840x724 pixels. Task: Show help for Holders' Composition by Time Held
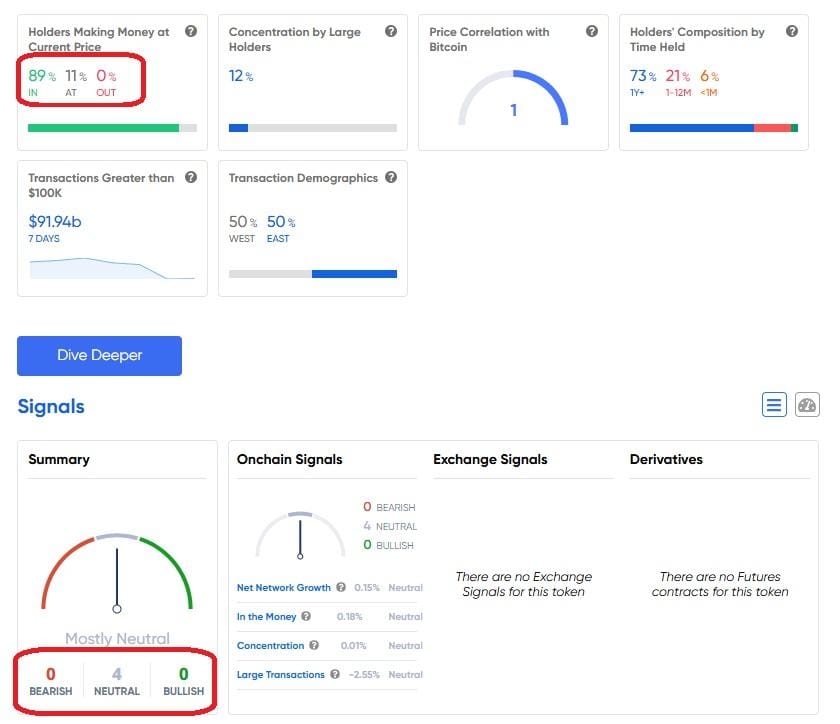[x=792, y=32]
